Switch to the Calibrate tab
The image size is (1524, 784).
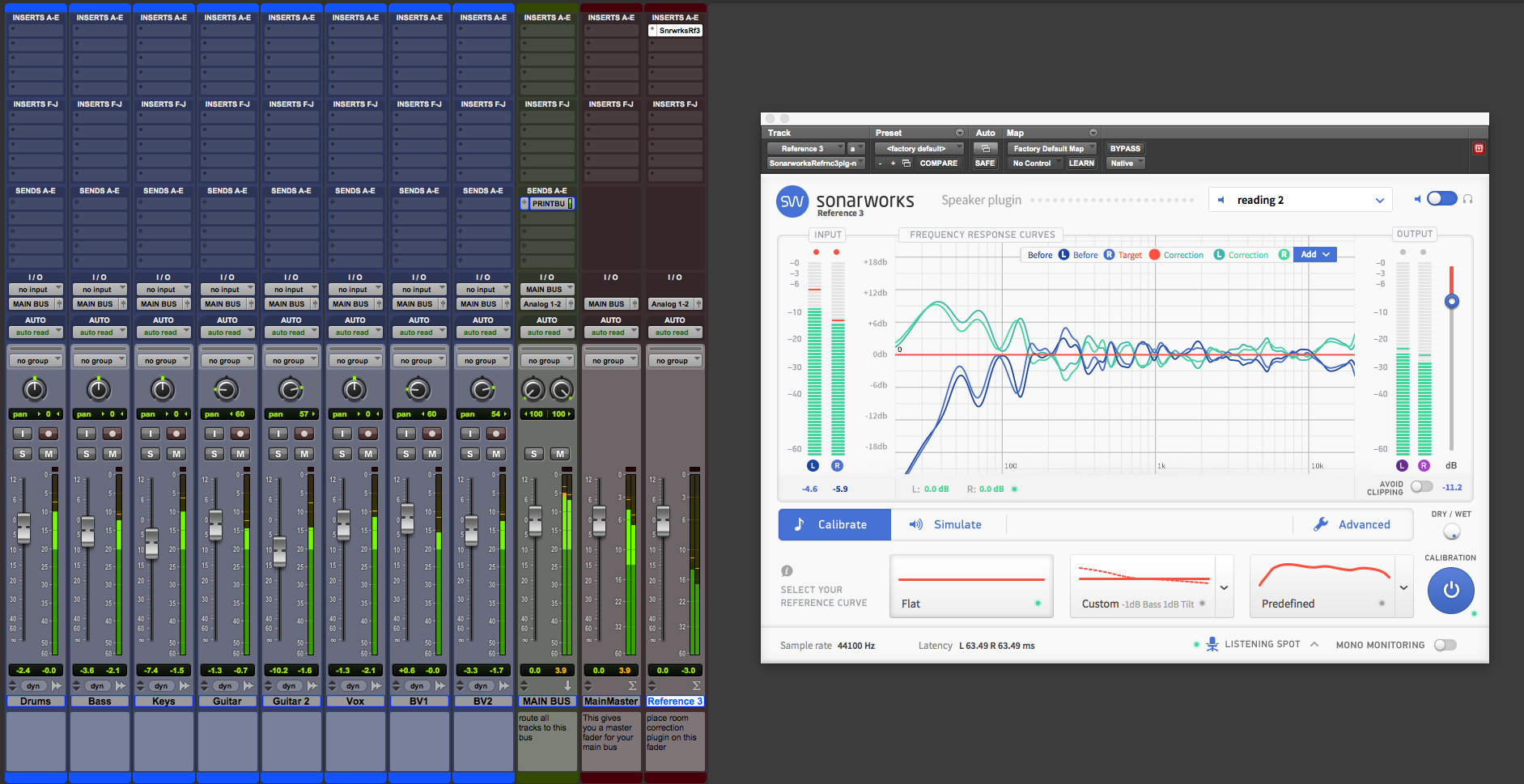pos(834,524)
